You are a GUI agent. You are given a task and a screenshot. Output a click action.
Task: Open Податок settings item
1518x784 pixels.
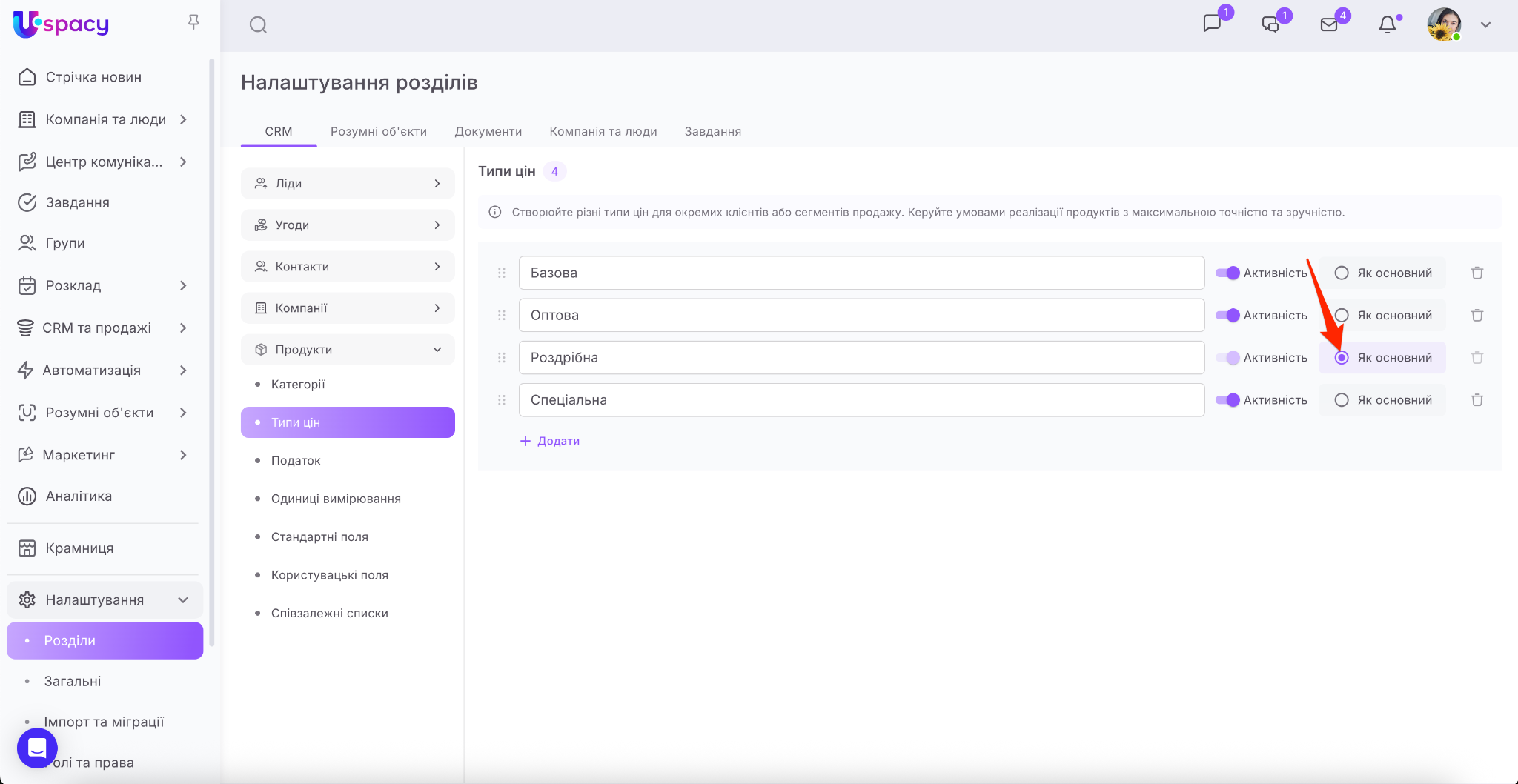coord(296,461)
